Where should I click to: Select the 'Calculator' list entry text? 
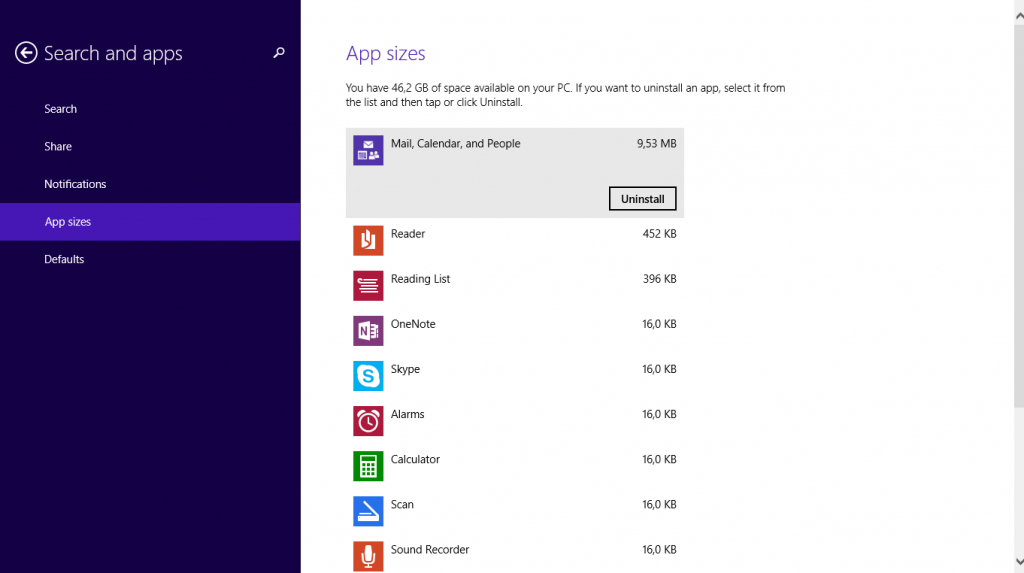(415, 459)
